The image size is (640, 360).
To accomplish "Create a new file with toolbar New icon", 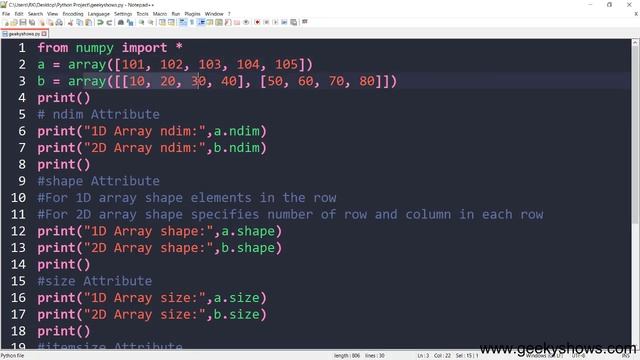I will (7, 22).
